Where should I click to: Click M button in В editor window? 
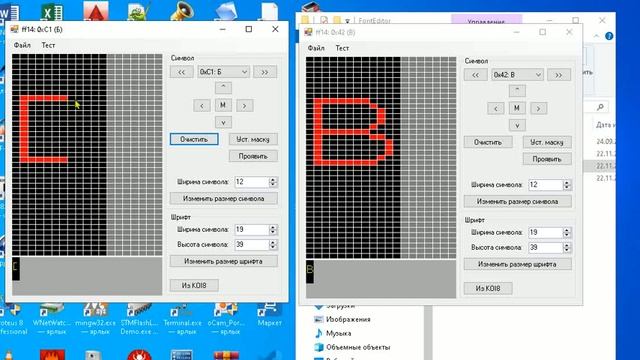coord(517,108)
